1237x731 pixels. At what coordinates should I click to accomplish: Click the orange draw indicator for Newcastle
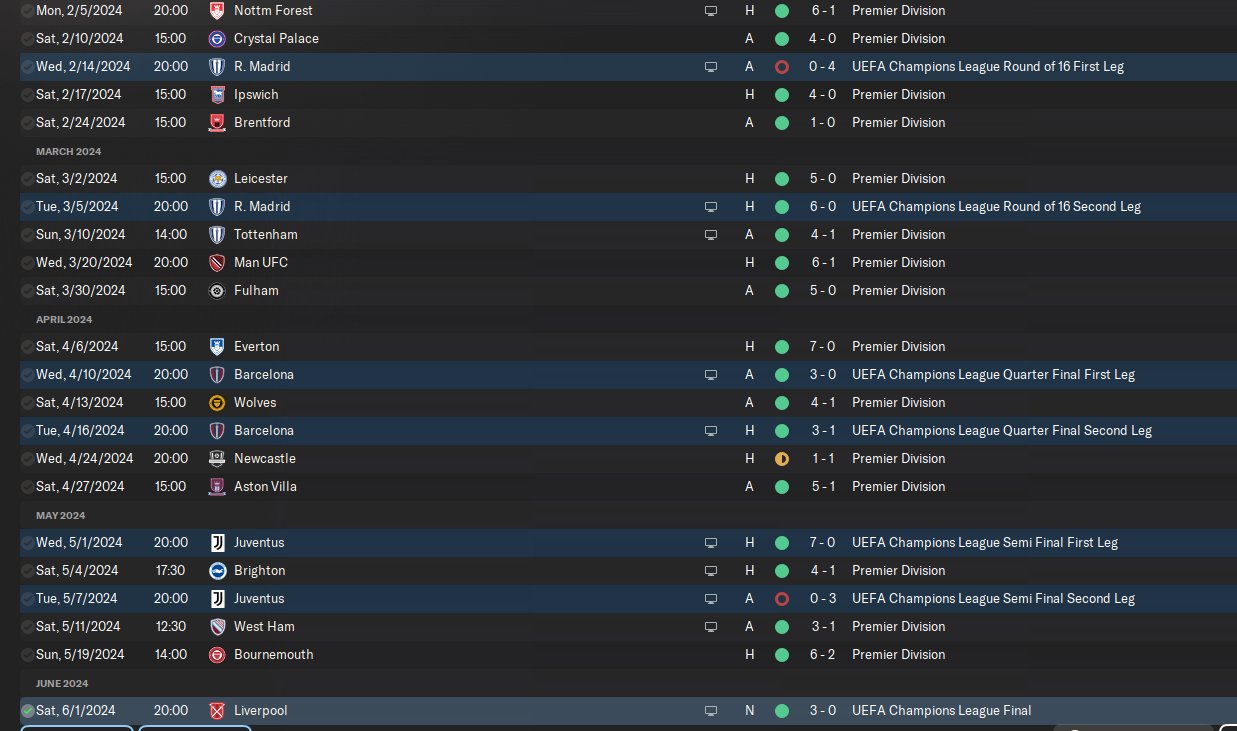[x=782, y=458]
